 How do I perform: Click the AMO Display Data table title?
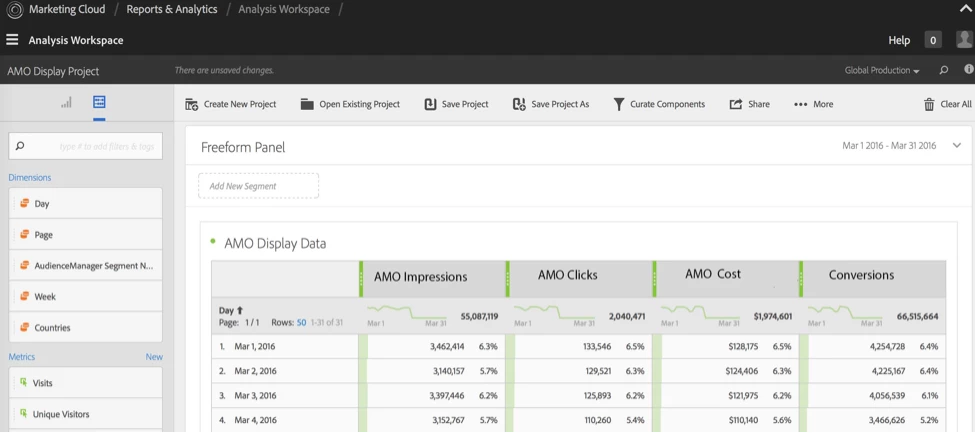pyautogui.click(x=275, y=243)
